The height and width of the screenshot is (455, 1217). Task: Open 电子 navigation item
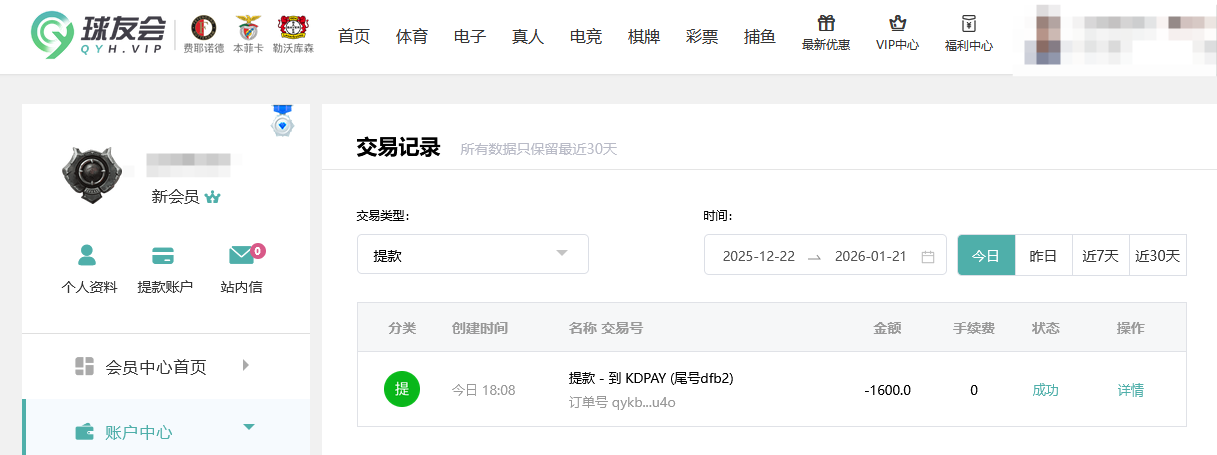(470, 36)
